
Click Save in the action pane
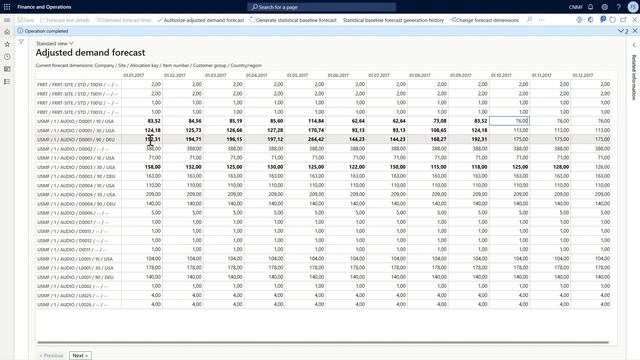pyautogui.click(x=26, y=20)
